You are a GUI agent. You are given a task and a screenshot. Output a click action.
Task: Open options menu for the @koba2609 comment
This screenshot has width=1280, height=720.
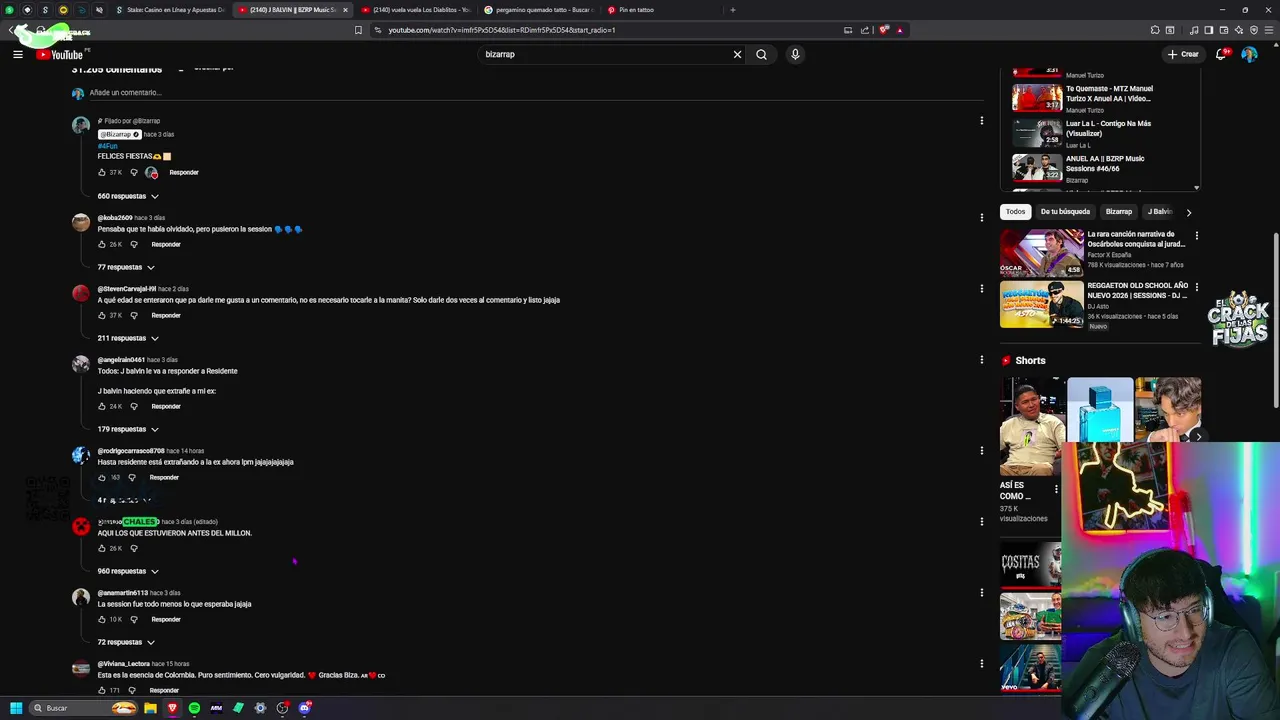981,217
